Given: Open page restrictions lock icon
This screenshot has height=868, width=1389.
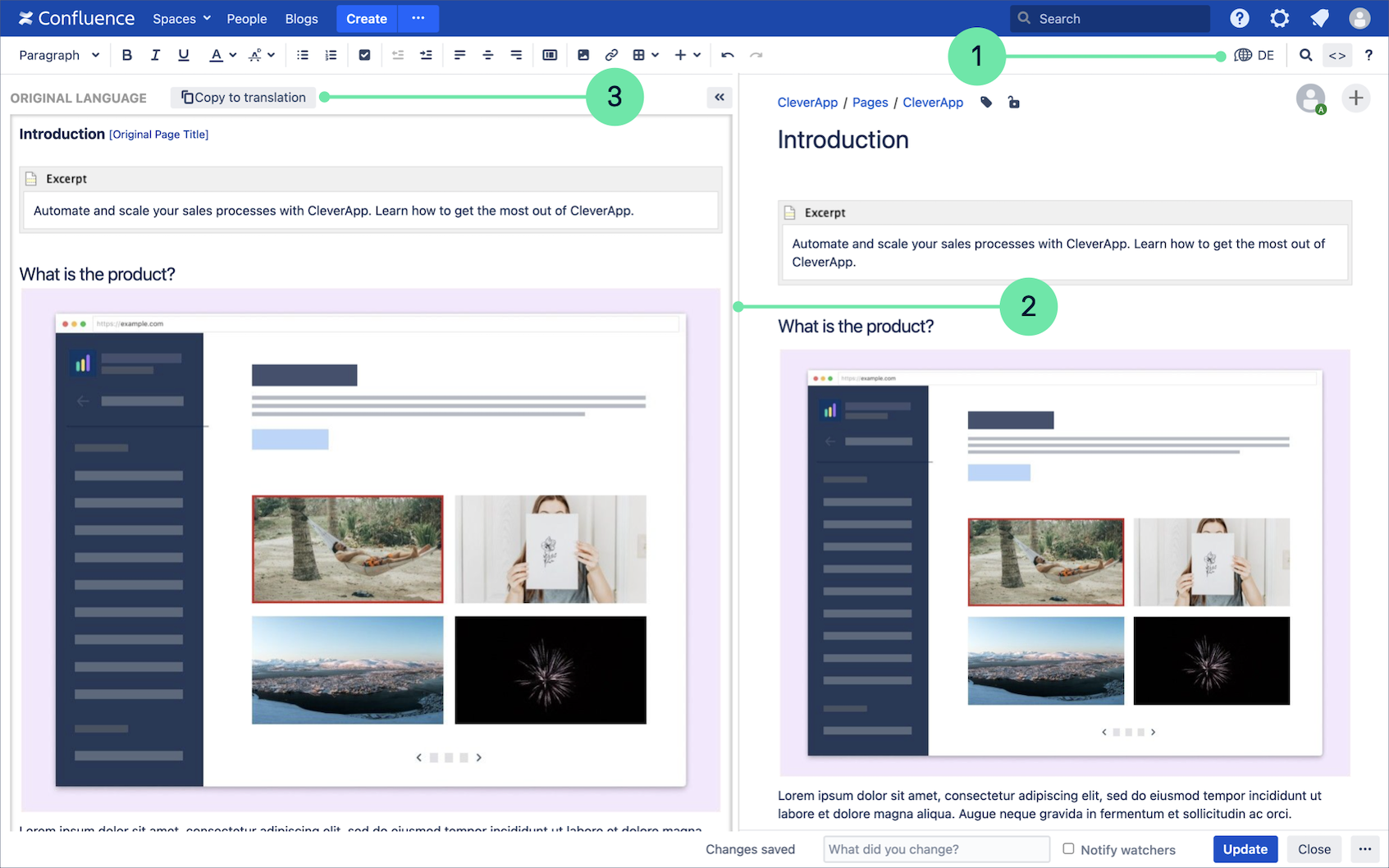Looking at the screenshot, I should point(1014,103).
